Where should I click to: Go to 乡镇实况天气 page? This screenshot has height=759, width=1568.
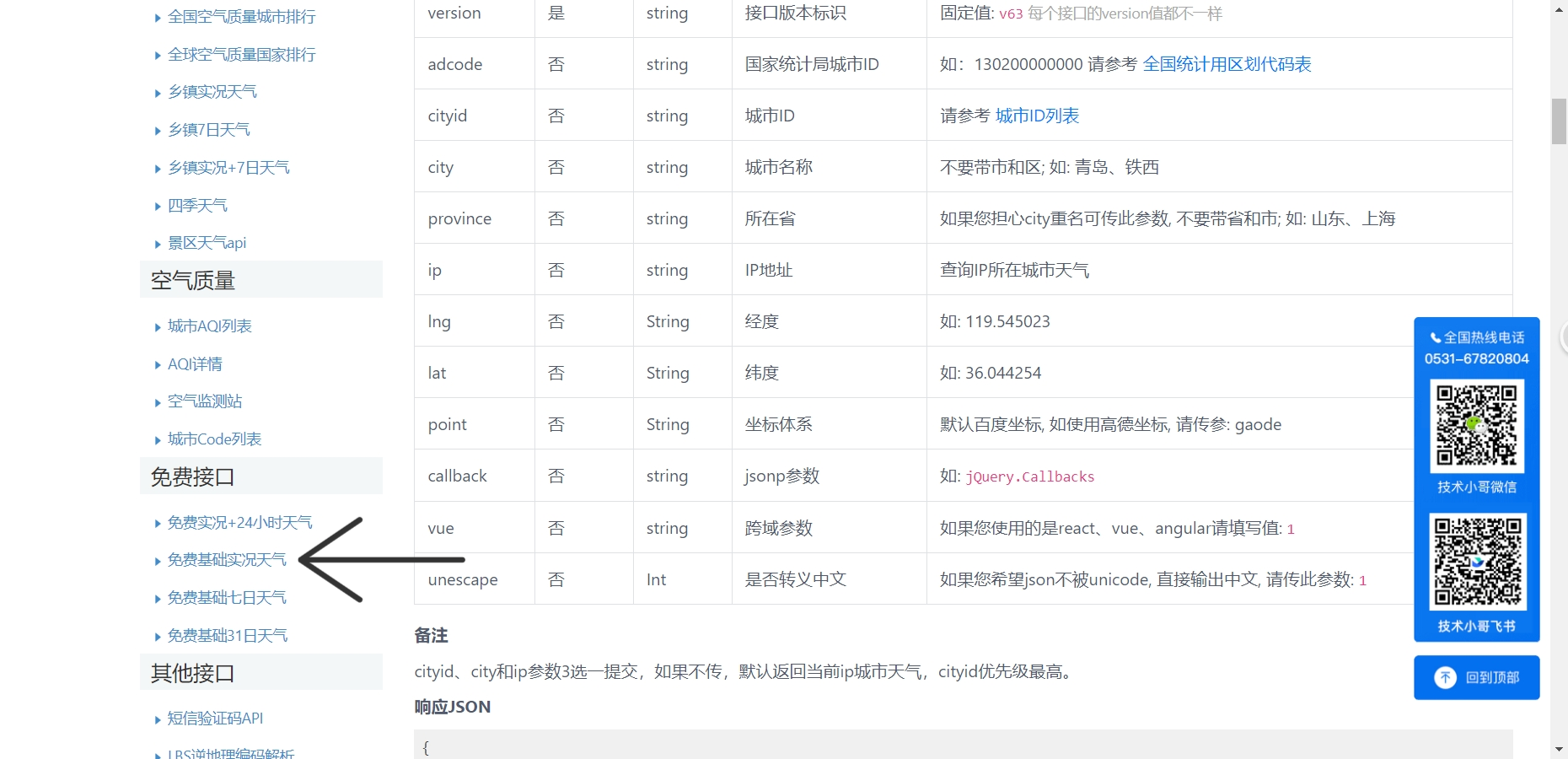point(212,92)
